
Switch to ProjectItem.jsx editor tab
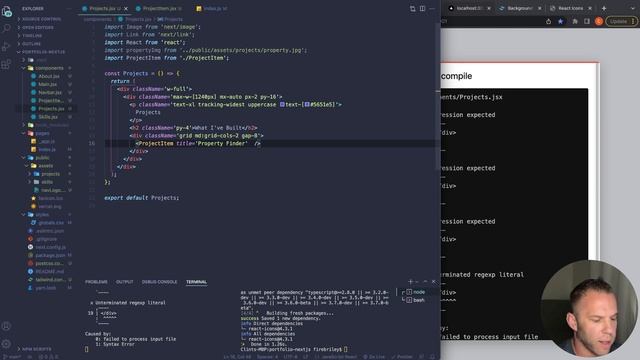click(159, 9)
